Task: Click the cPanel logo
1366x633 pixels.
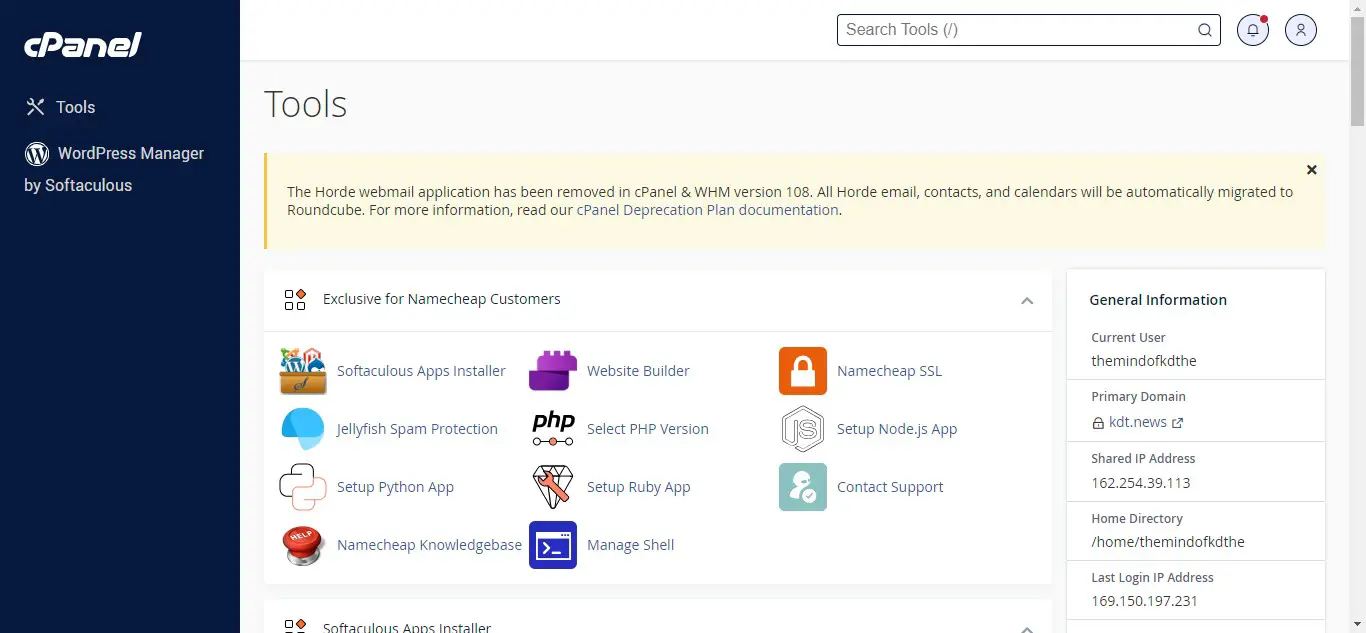Action: coord(83,45)
